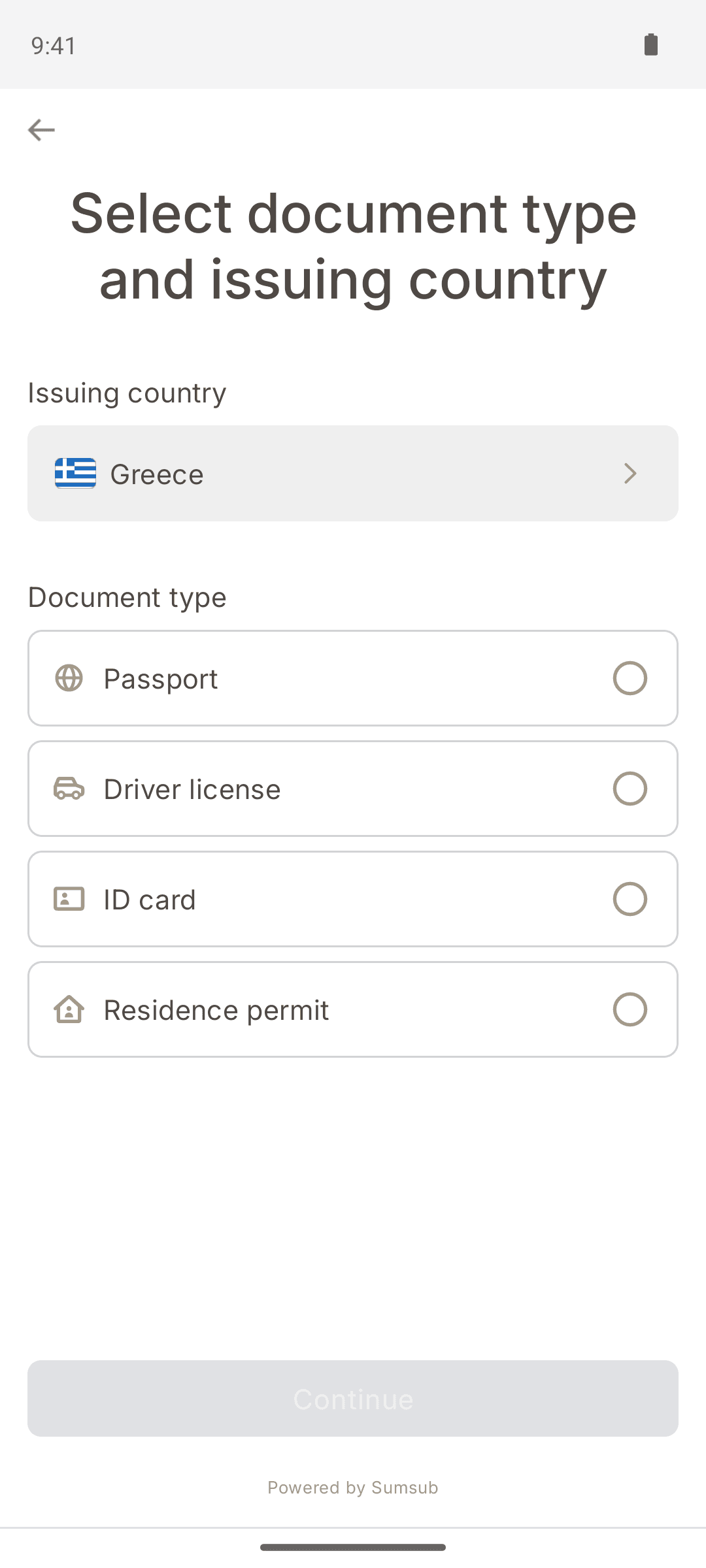This screenshot has width=706, height=1568.
Task: Choose the Passport label text
Action: pyautogui.click(x=161, y=679)
